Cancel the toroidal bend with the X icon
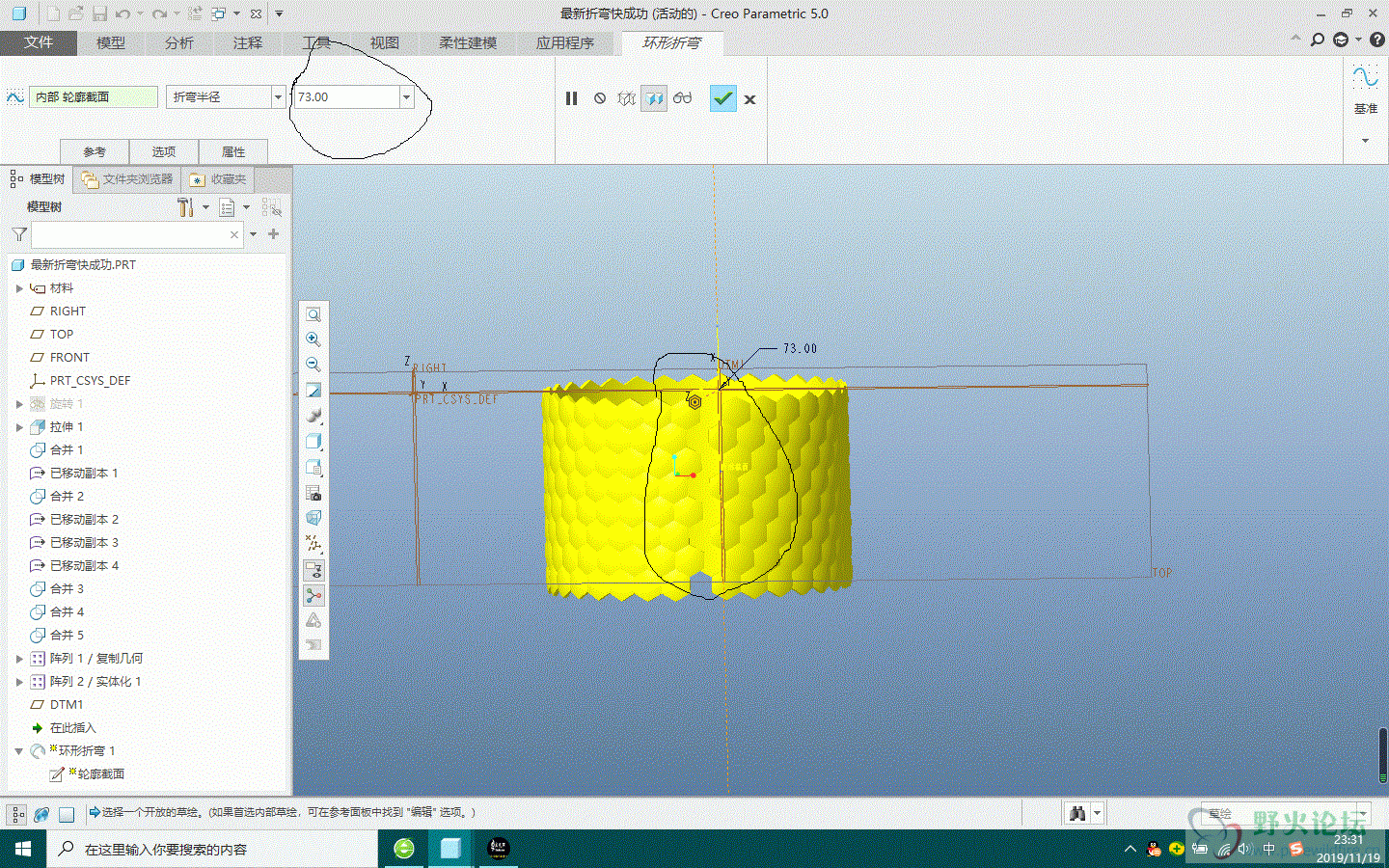This screenshot has height=868, width=1389. (749, 99)
